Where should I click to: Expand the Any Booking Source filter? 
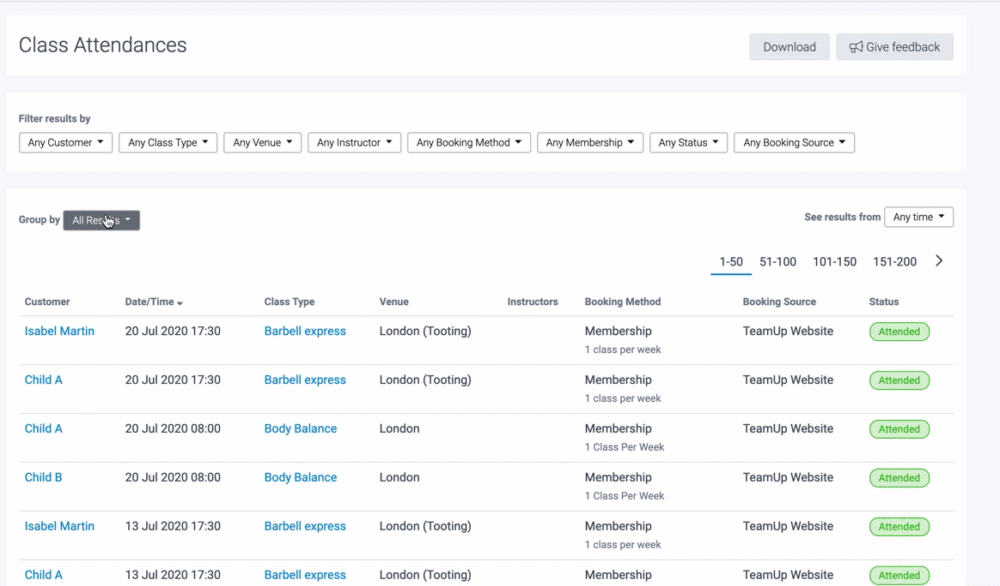(794, 143)
